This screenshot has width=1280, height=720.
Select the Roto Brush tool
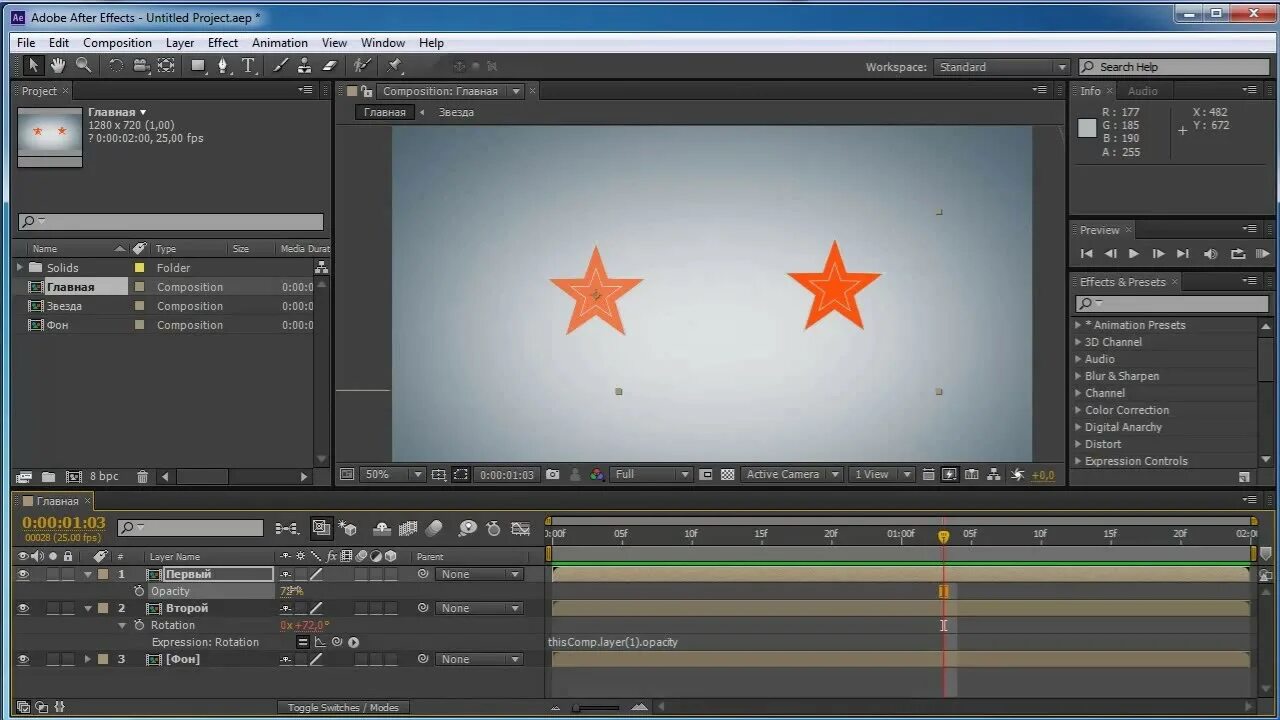pyautogui.click(x=362, y=66)
